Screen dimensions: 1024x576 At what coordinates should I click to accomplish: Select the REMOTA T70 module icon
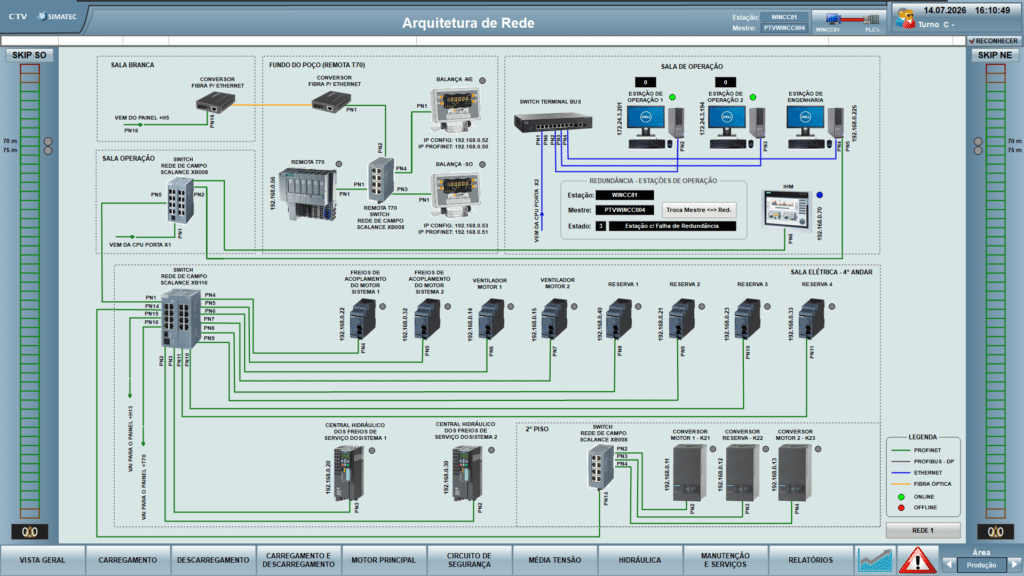[x=308, y=194]
